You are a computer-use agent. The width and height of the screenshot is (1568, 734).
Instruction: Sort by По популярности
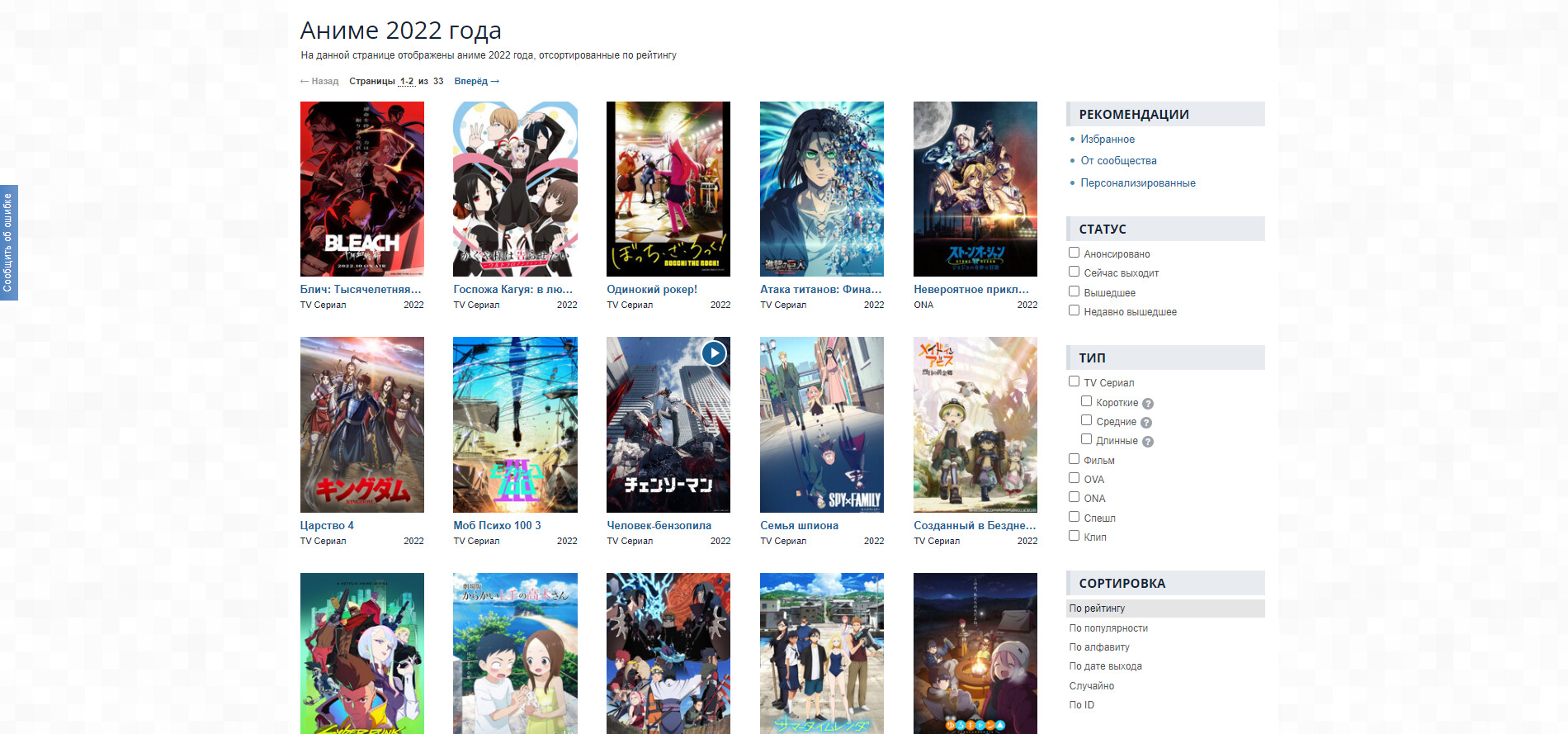1108,628
